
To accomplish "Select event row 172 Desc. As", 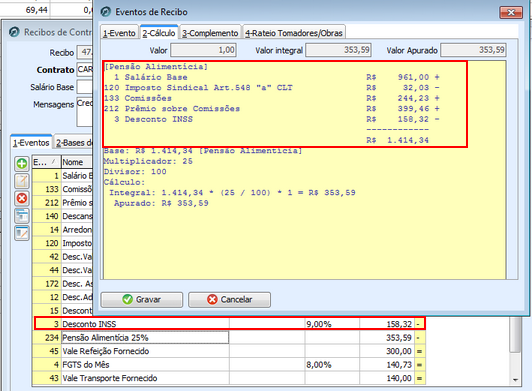I will coord(62,284).
